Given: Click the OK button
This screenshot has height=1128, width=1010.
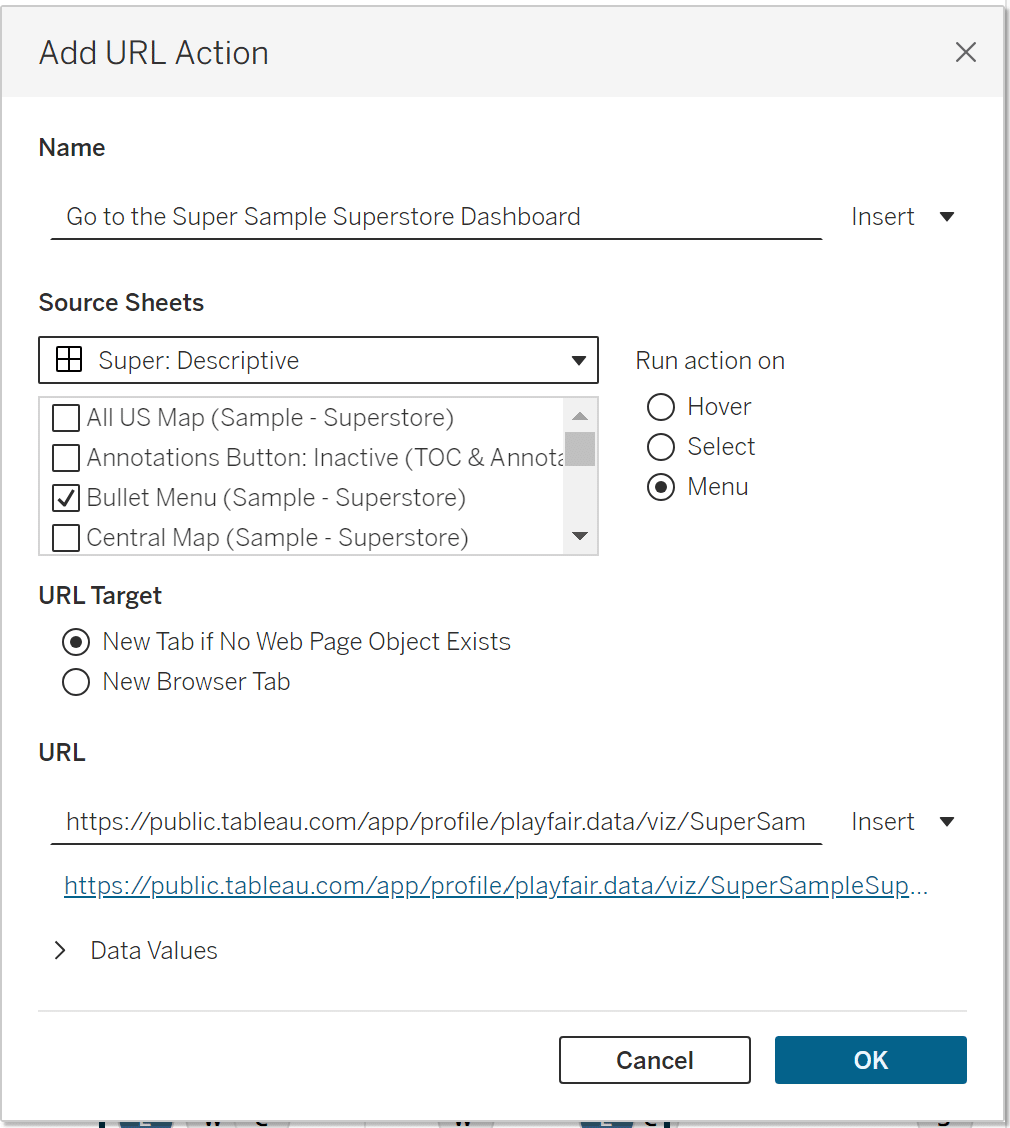Looking at the screenshot, I should (x=870, y=1060).
